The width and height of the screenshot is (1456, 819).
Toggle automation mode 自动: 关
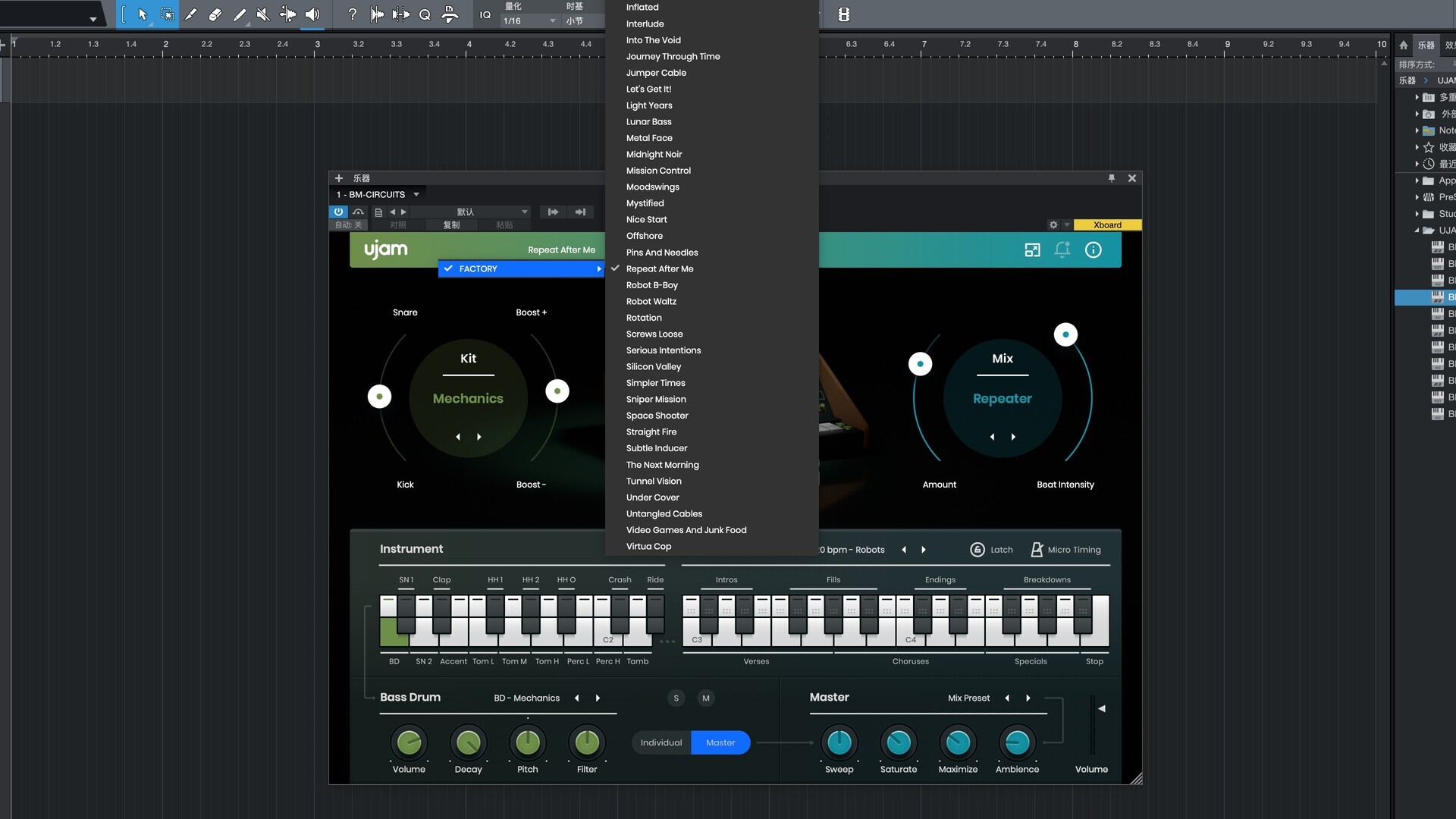349,225
